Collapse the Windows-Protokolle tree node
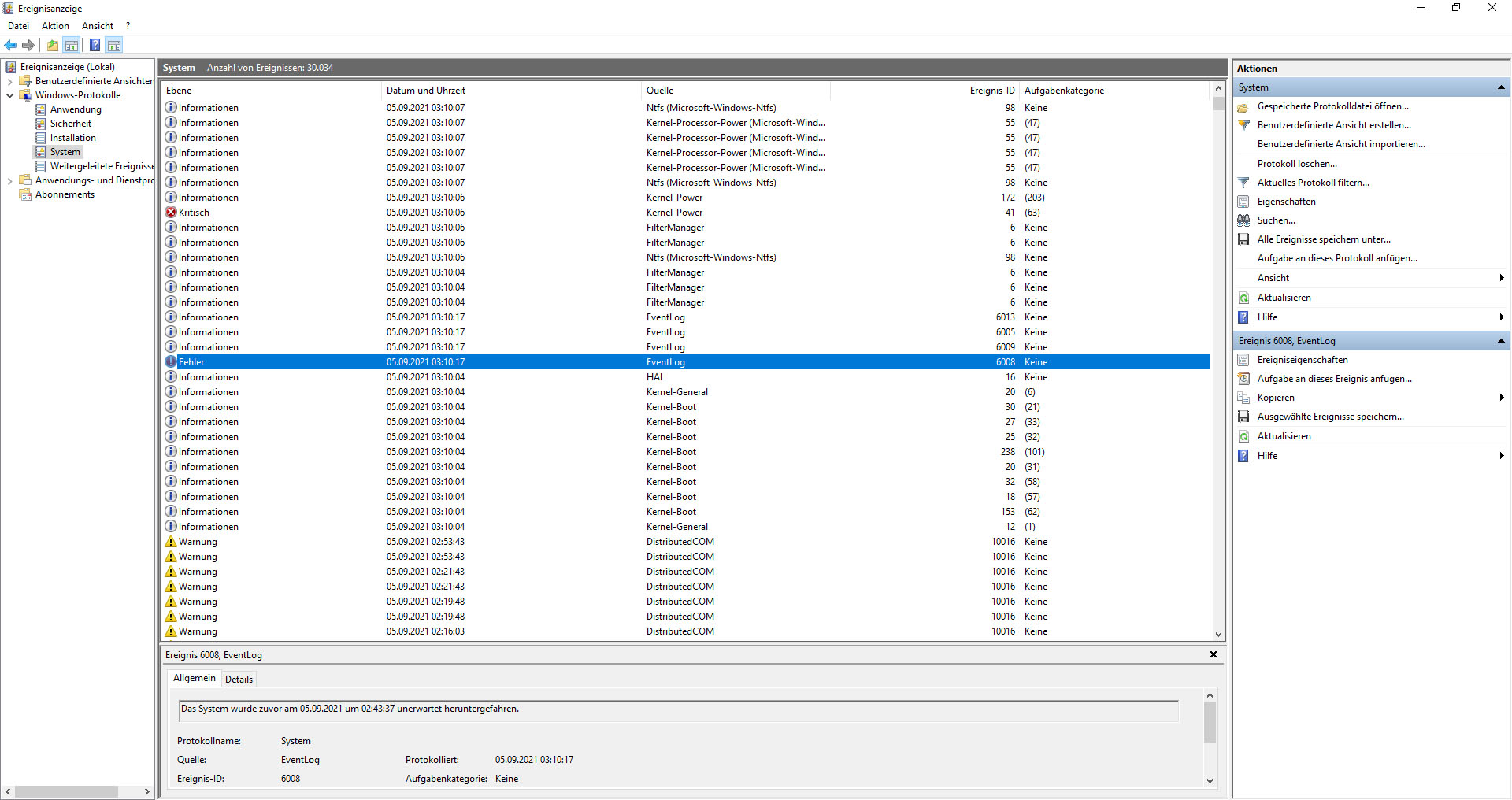 pyautogui.click(x=9, y=95)
